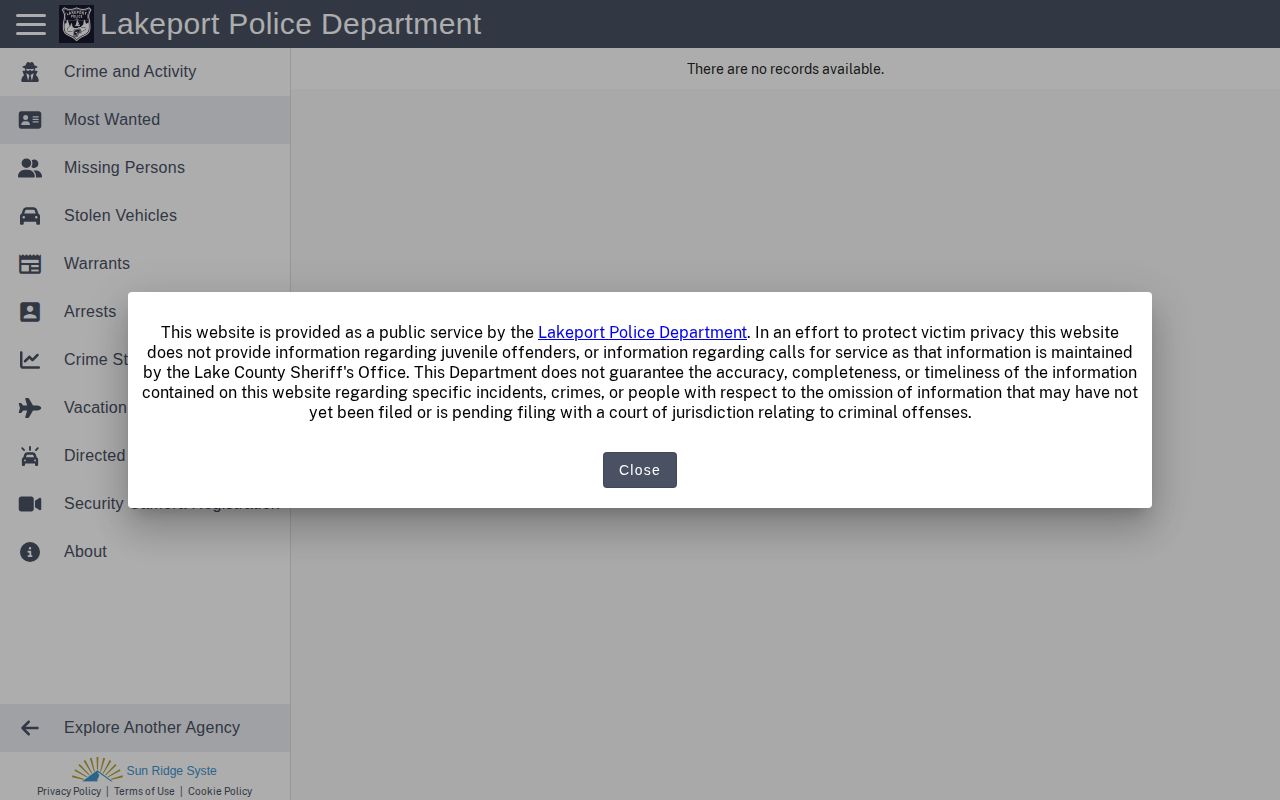Open the About page

[x=145, y=552]
